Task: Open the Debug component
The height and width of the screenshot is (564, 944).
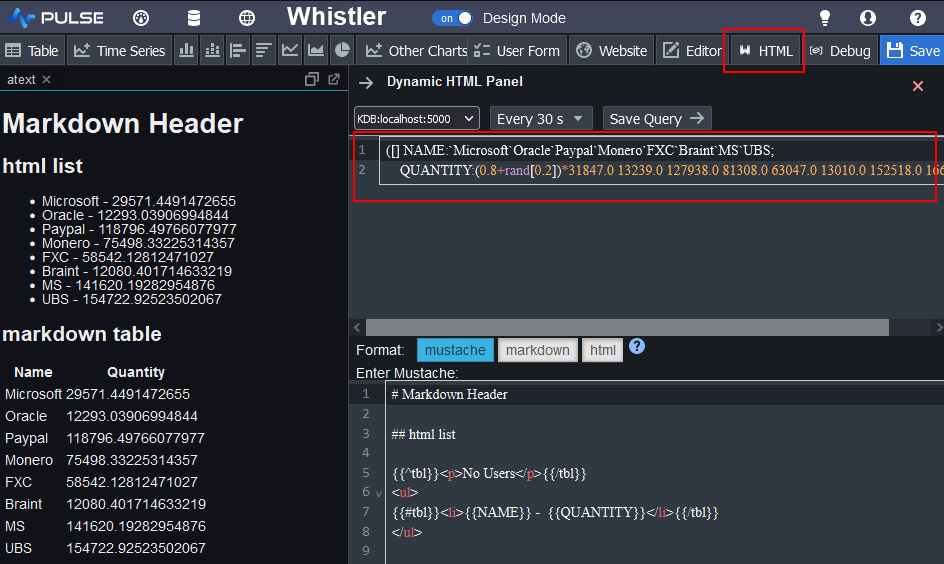Action: click(840, 51)
